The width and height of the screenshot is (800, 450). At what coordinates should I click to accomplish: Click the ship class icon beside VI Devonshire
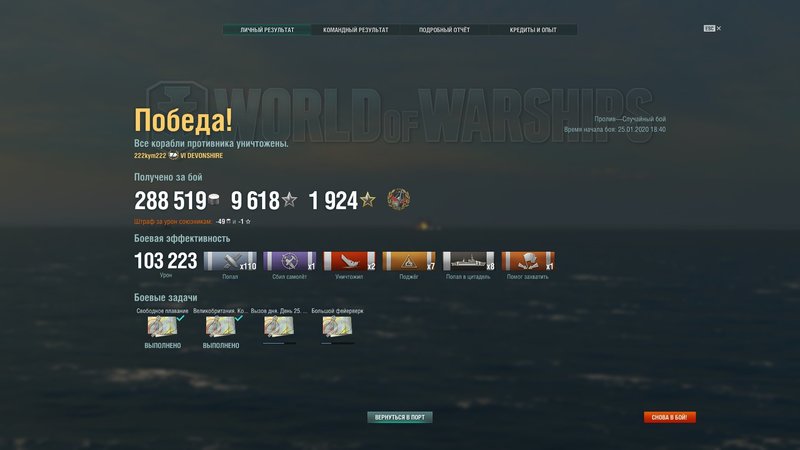click(x=173, y=156)
